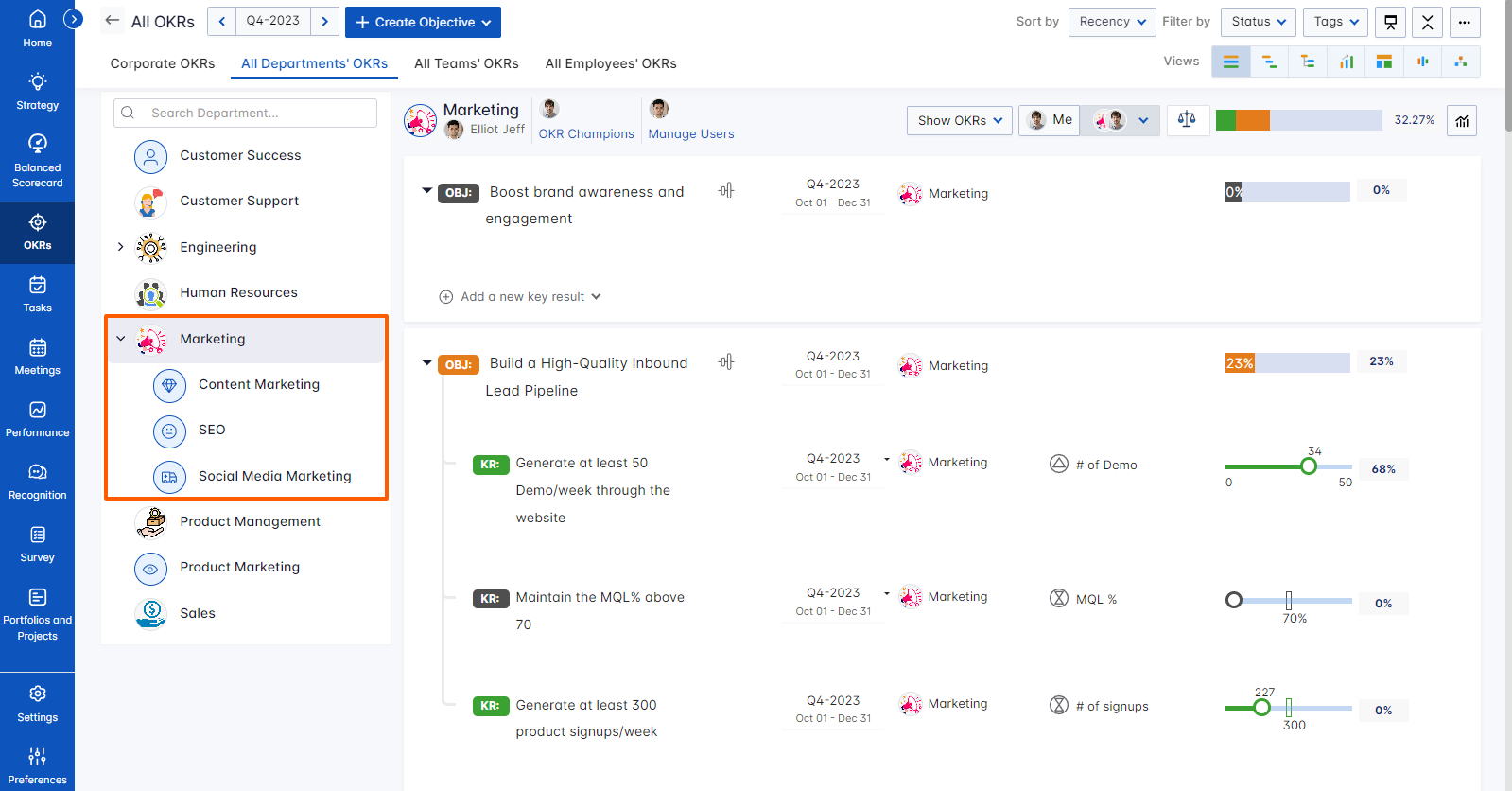The image size is (1512, 791).
Task: Go to previous quarter
Action: pos(222,21)
